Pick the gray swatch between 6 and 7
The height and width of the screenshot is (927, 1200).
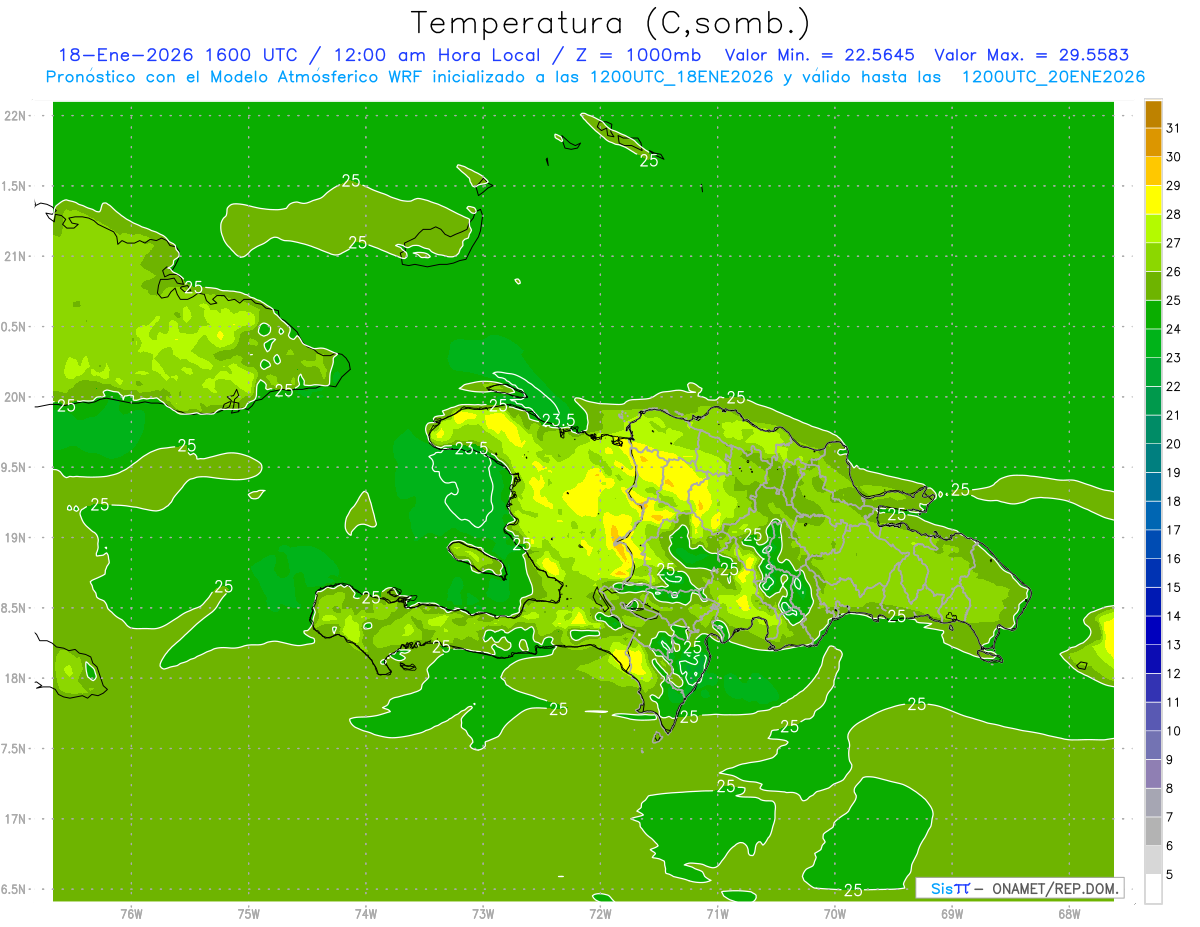[1153, 831]
